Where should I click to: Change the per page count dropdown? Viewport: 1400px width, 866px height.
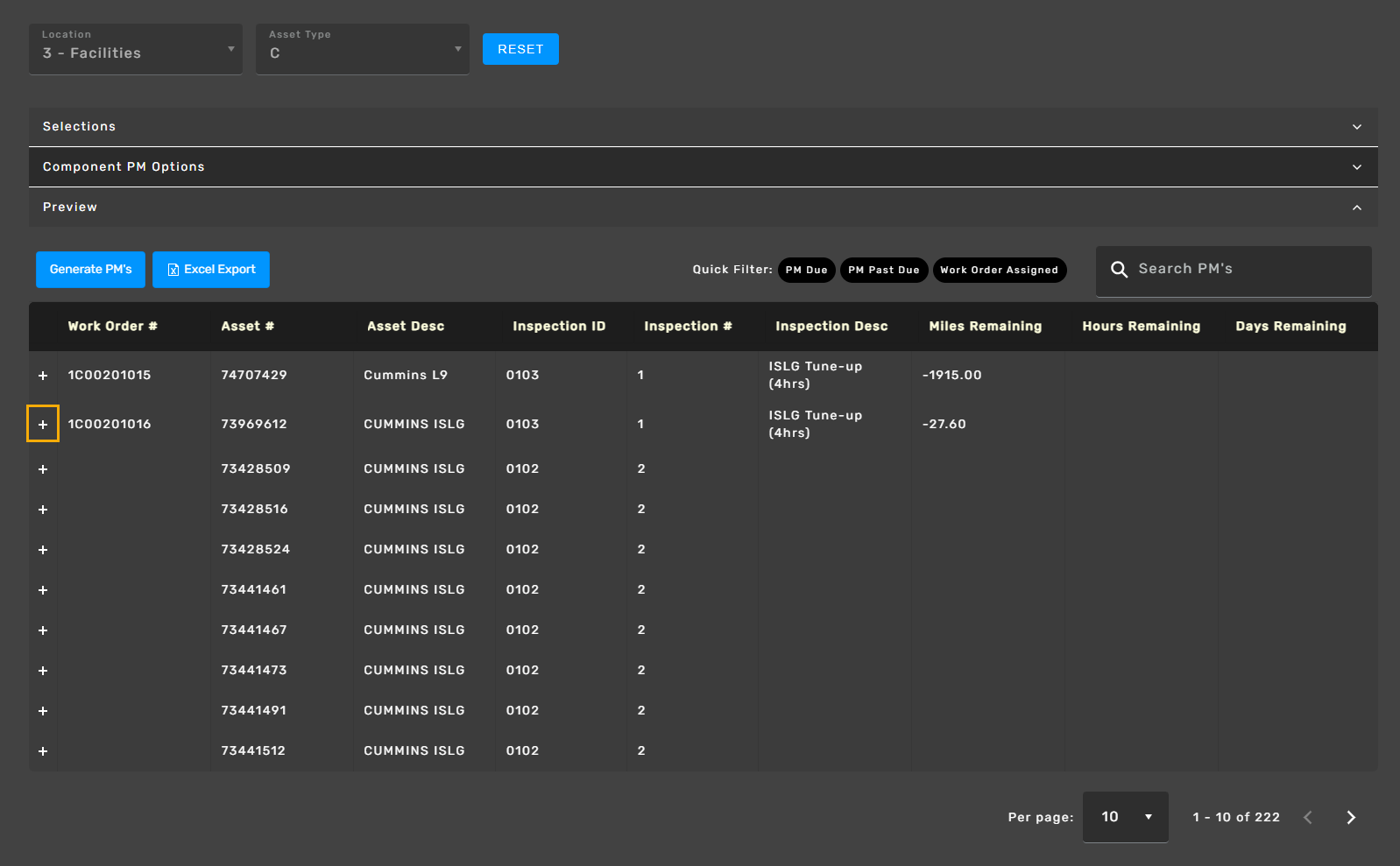[1125, 817]
